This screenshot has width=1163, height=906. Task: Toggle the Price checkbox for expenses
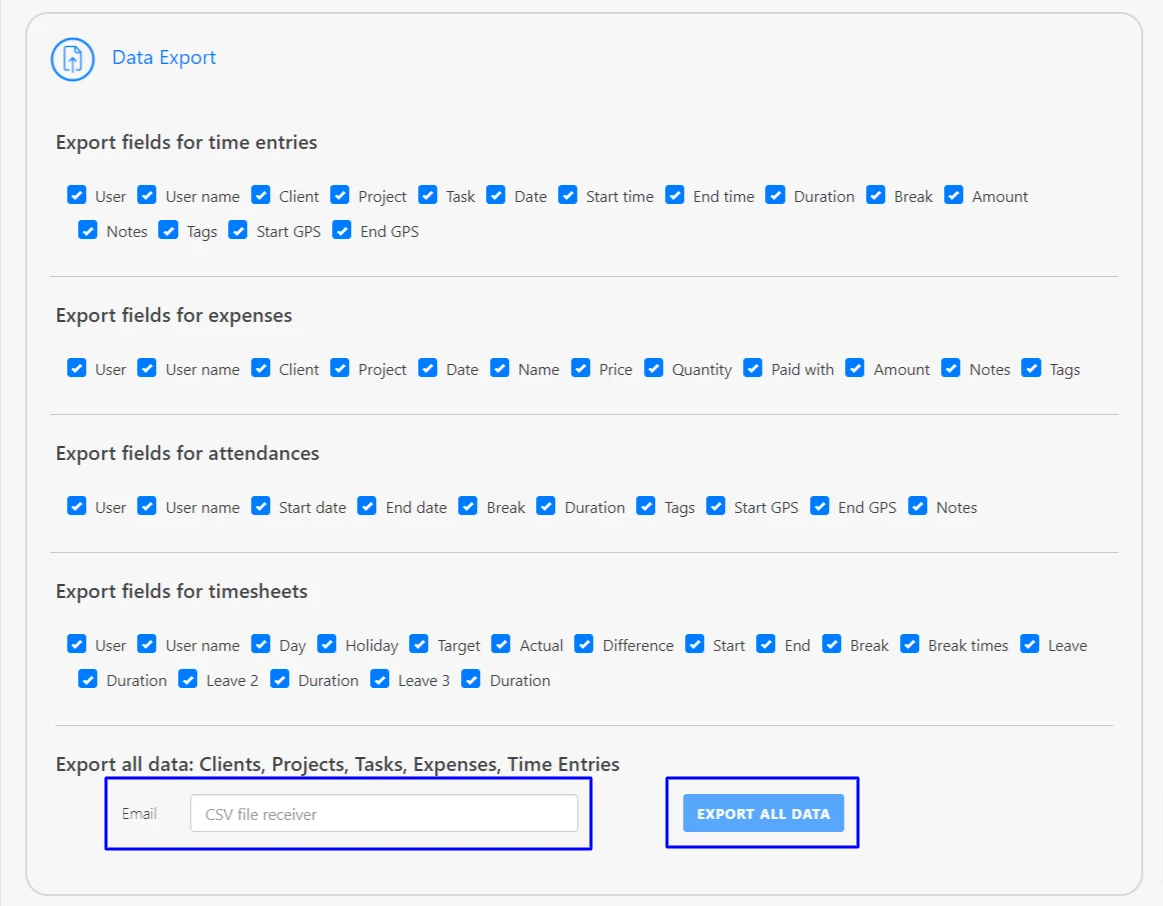(x=580, y=368)
